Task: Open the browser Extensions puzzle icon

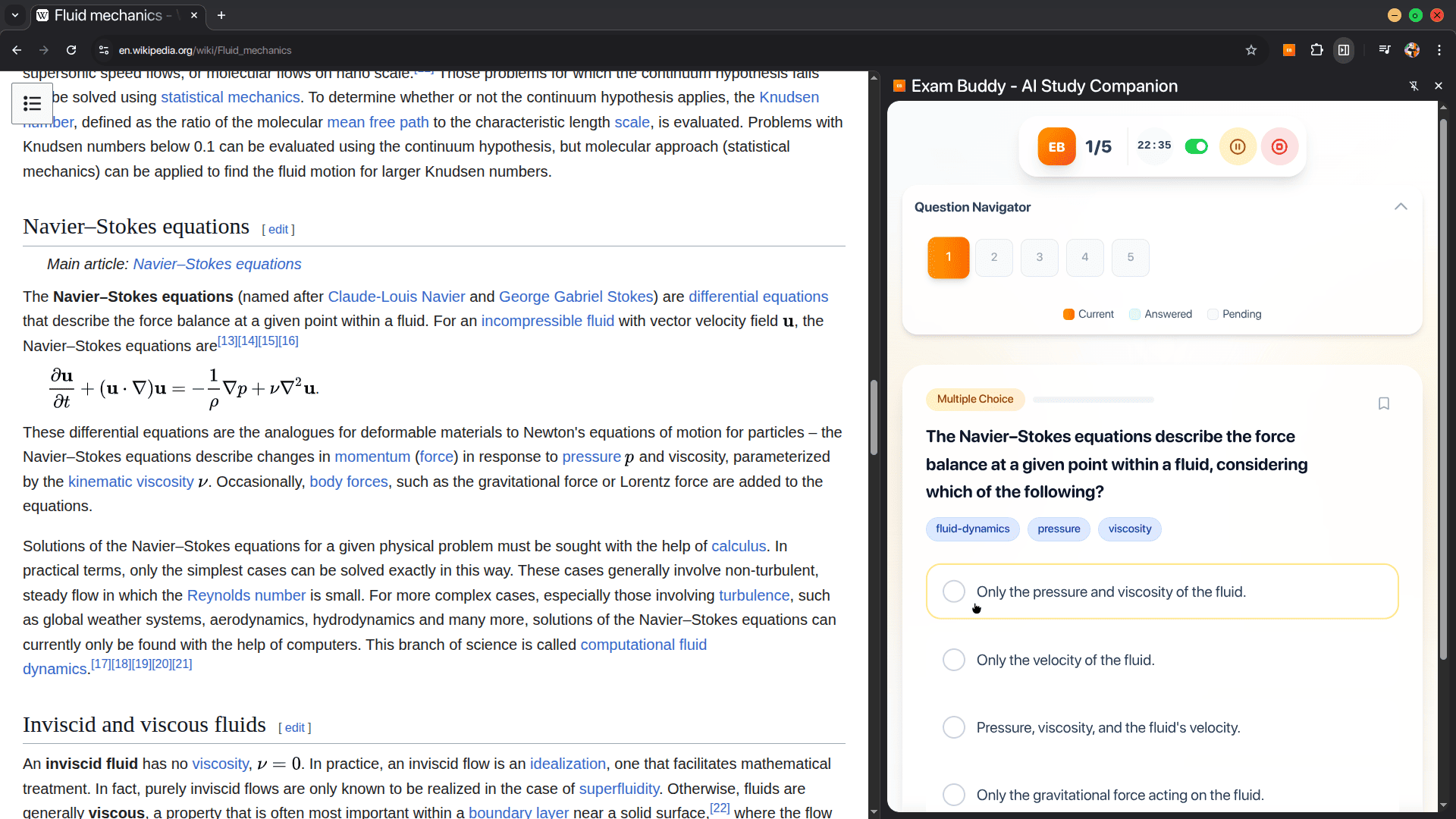Action: [x=1316, y=50]
